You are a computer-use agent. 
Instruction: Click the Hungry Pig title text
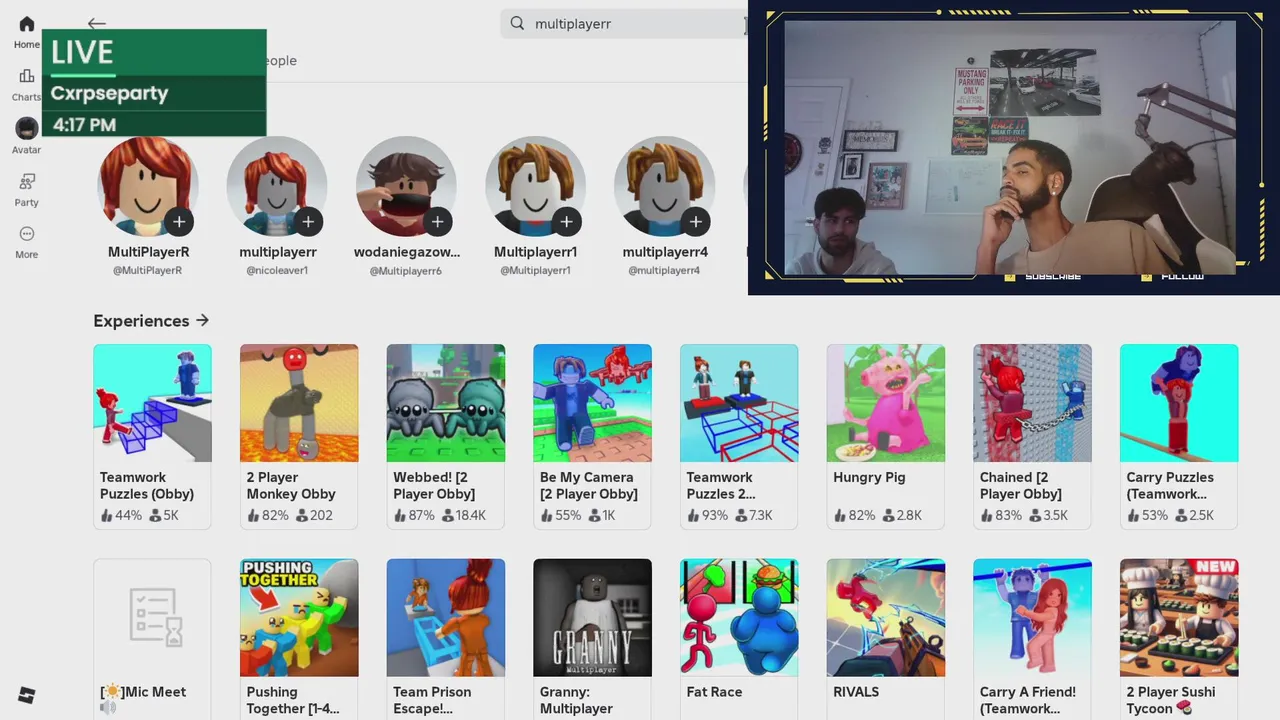coord(869,477)
